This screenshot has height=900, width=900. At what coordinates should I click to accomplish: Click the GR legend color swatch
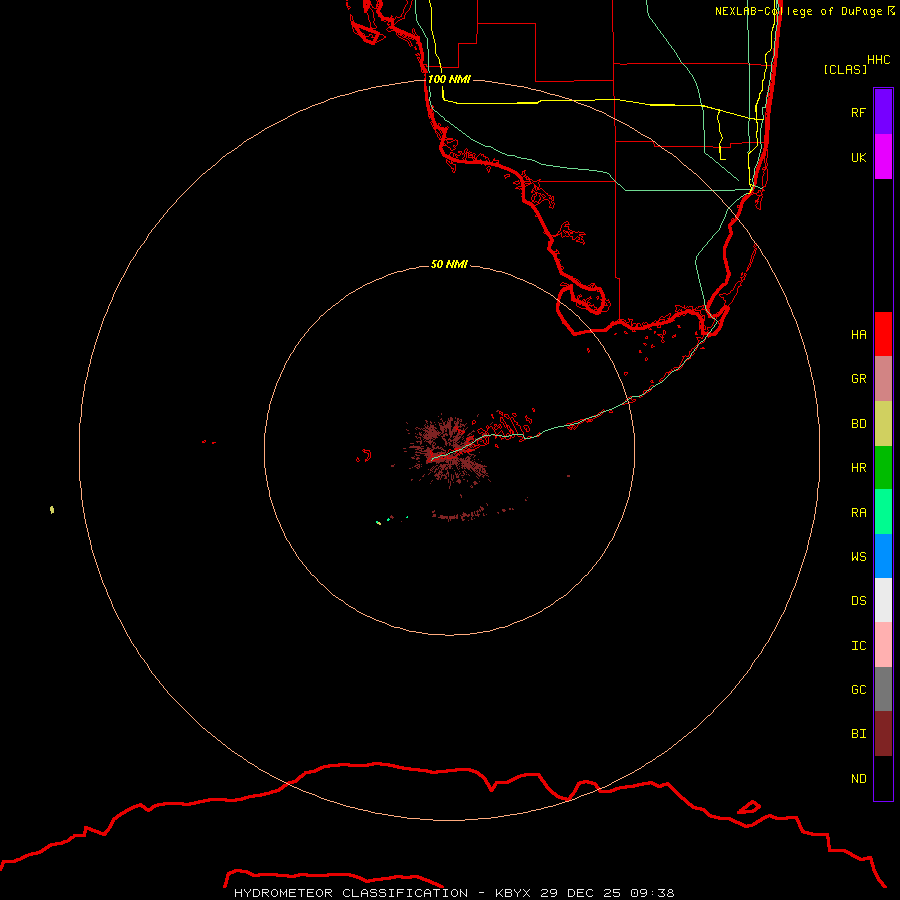(883, 379)
